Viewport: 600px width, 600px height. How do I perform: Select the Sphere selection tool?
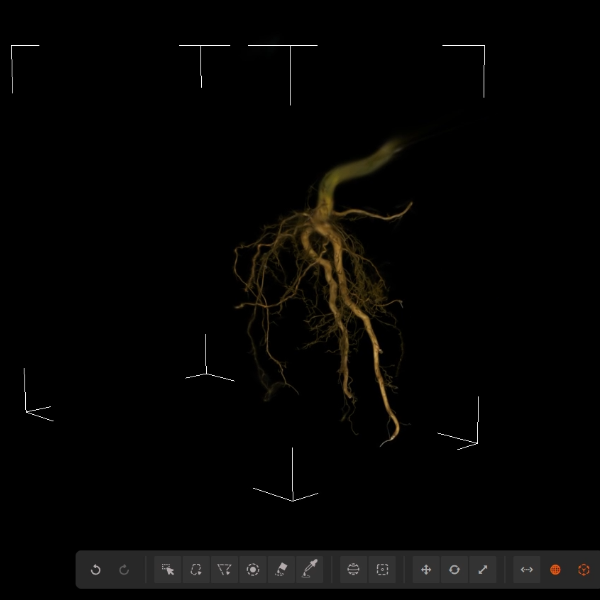(353, 569)
